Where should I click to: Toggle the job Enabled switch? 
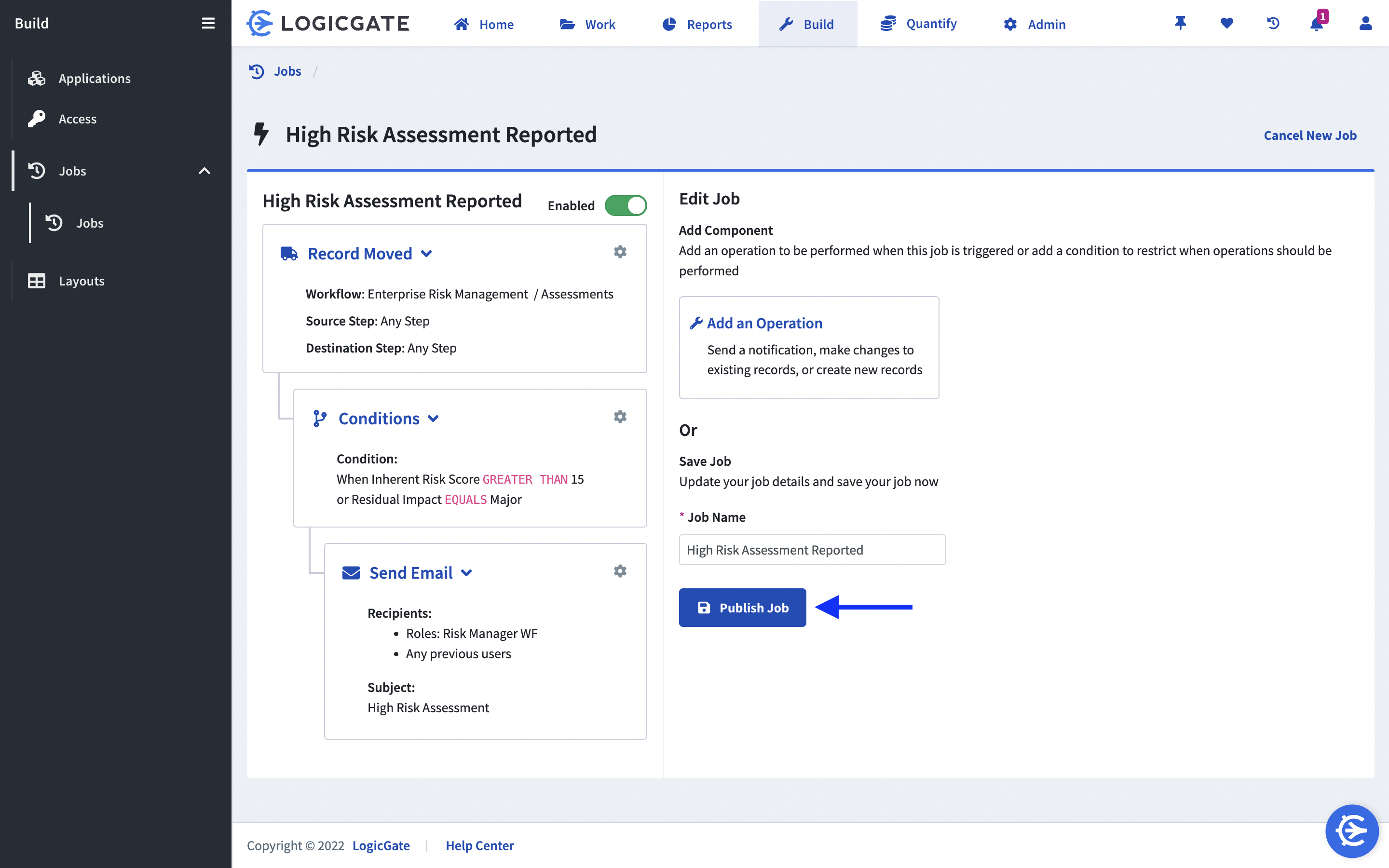coord(626,205)
